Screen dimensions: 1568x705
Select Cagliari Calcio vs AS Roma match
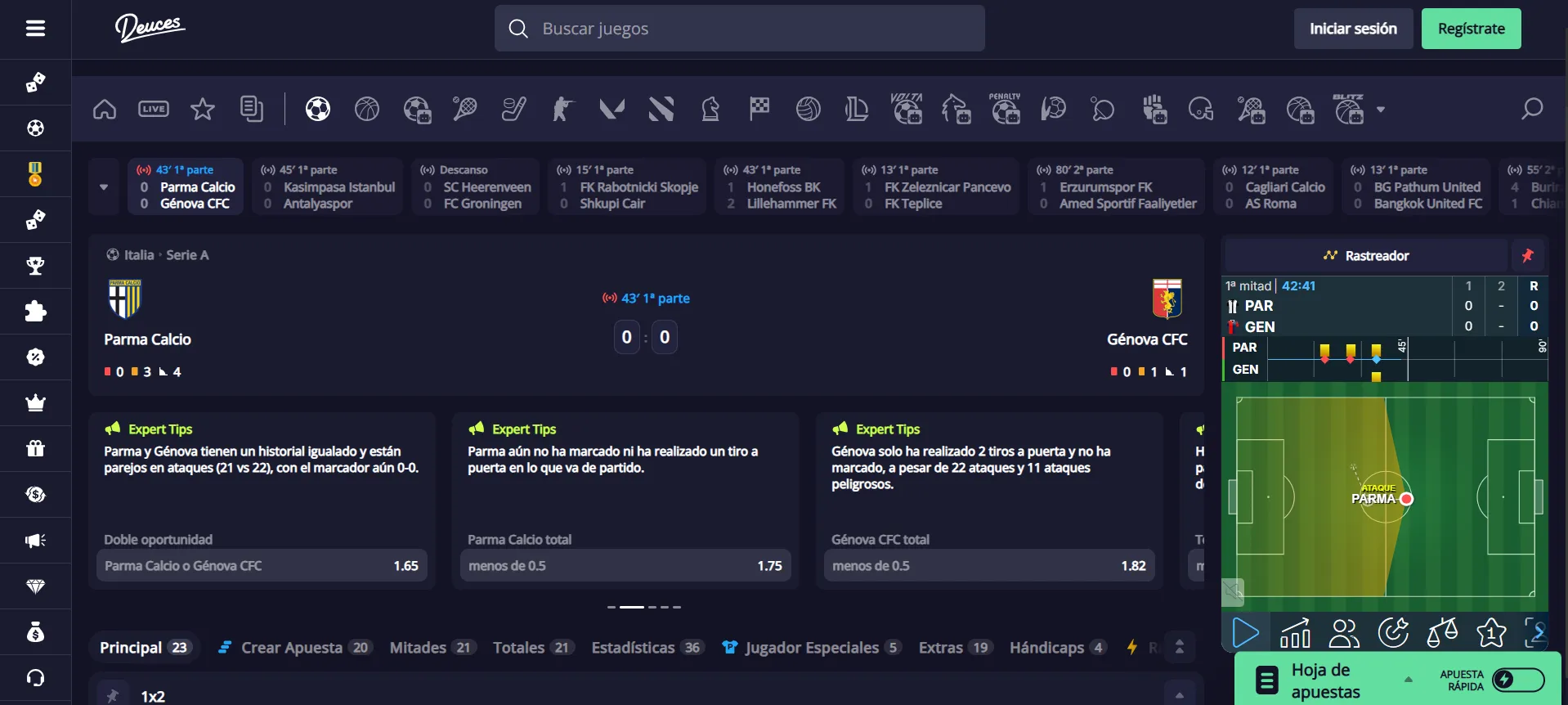[1273, 186]
